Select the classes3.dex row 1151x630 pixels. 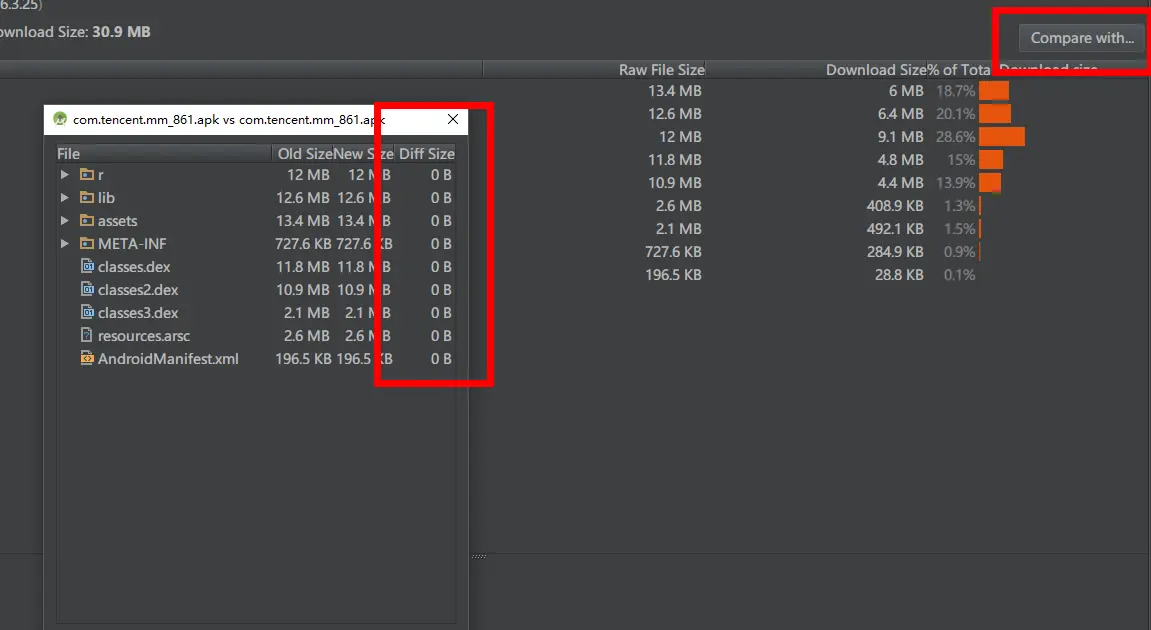[256, 313]
